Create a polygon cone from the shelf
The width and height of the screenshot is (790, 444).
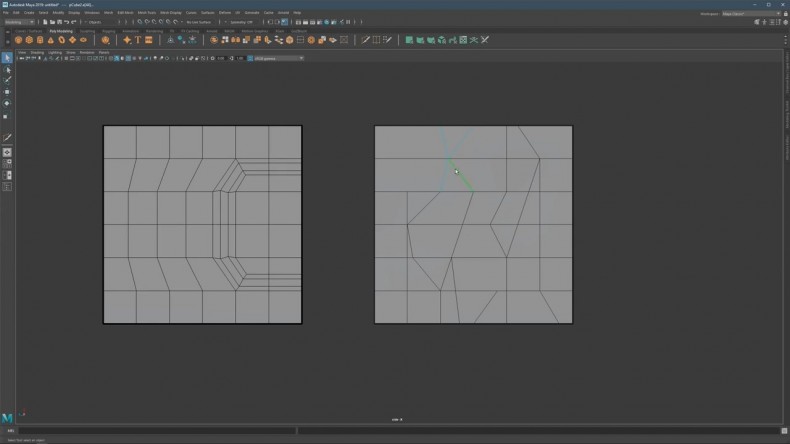click(x=51, y=40)
